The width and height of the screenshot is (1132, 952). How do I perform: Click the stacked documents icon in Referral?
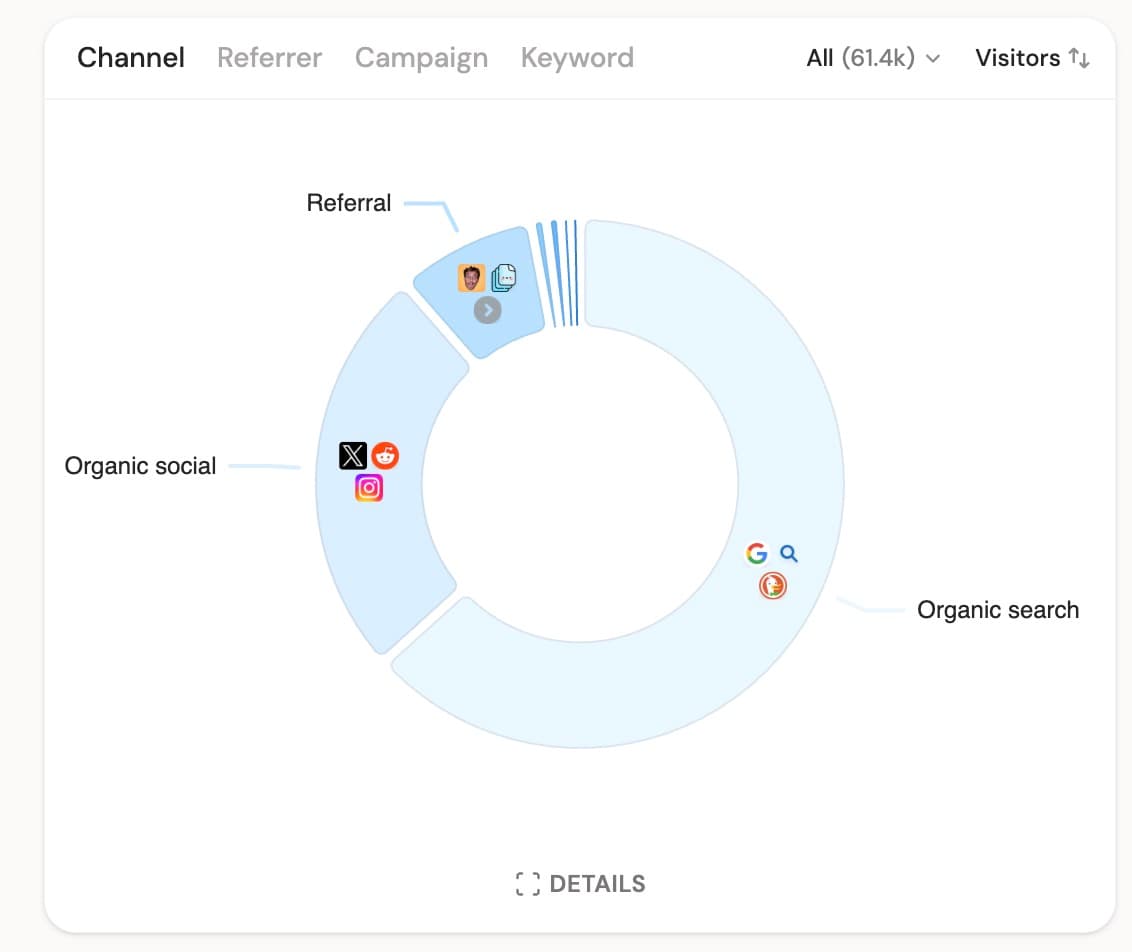coord(504,278)
